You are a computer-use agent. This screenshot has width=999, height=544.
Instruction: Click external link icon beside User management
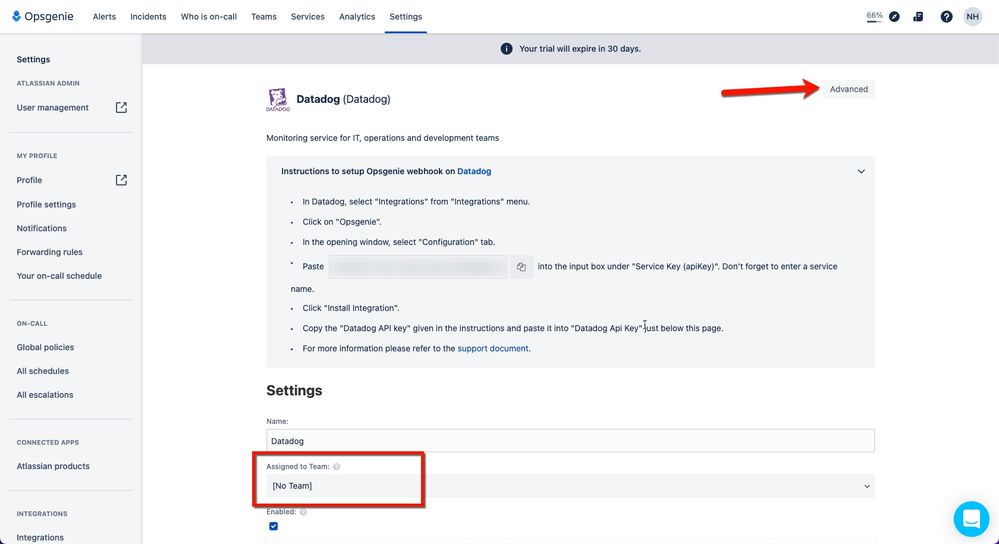pyautogui.click(x=121, y=108)
